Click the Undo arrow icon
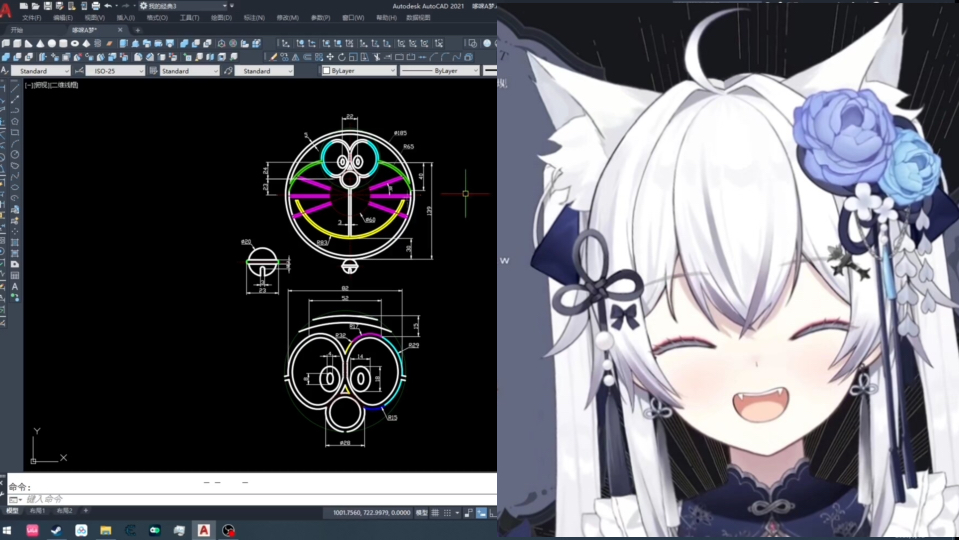 (108, 6)
